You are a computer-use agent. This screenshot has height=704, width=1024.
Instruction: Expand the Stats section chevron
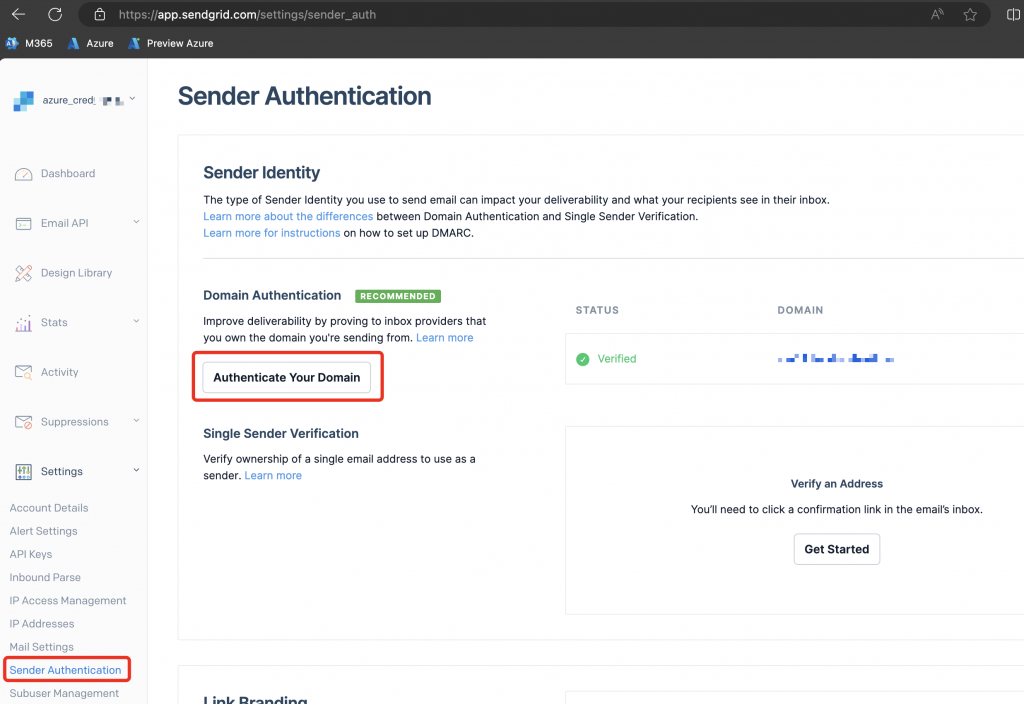pos(136,321)
